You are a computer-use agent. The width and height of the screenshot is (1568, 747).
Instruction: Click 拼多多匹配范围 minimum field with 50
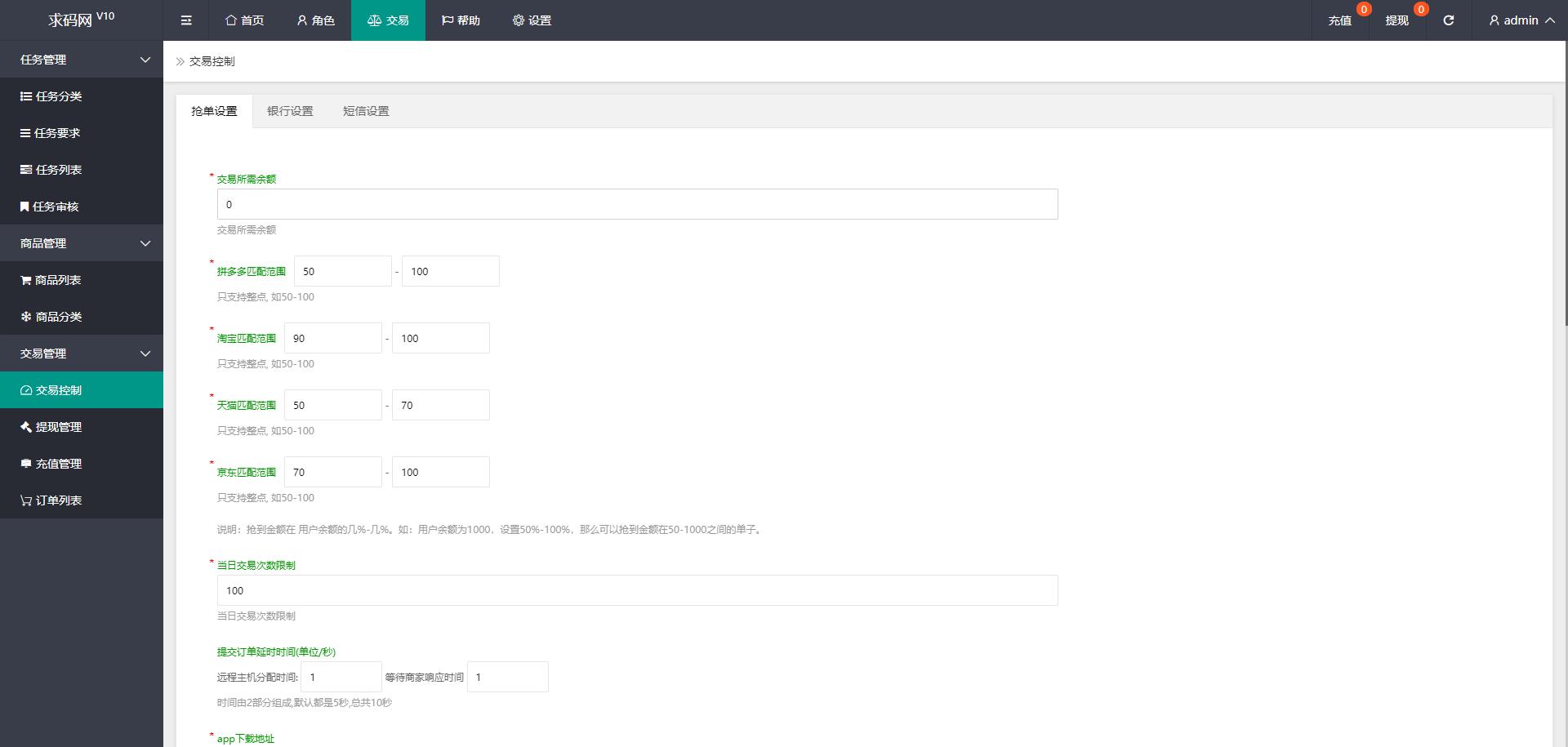click(x=343, y=271)
